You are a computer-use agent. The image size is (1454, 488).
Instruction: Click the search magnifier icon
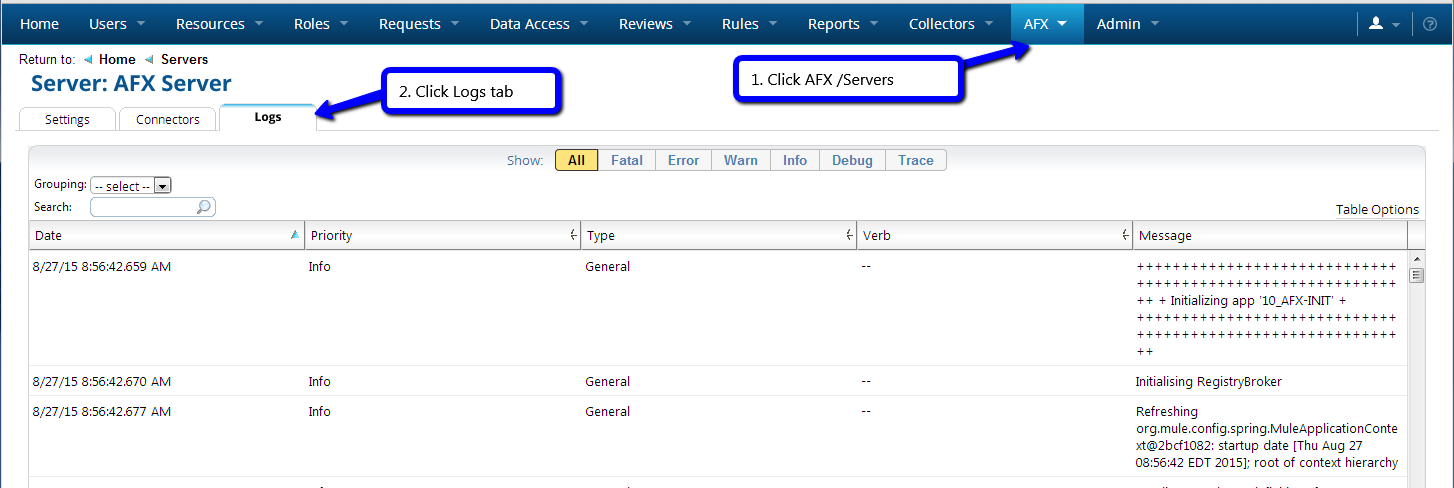[x=204, y=207]
